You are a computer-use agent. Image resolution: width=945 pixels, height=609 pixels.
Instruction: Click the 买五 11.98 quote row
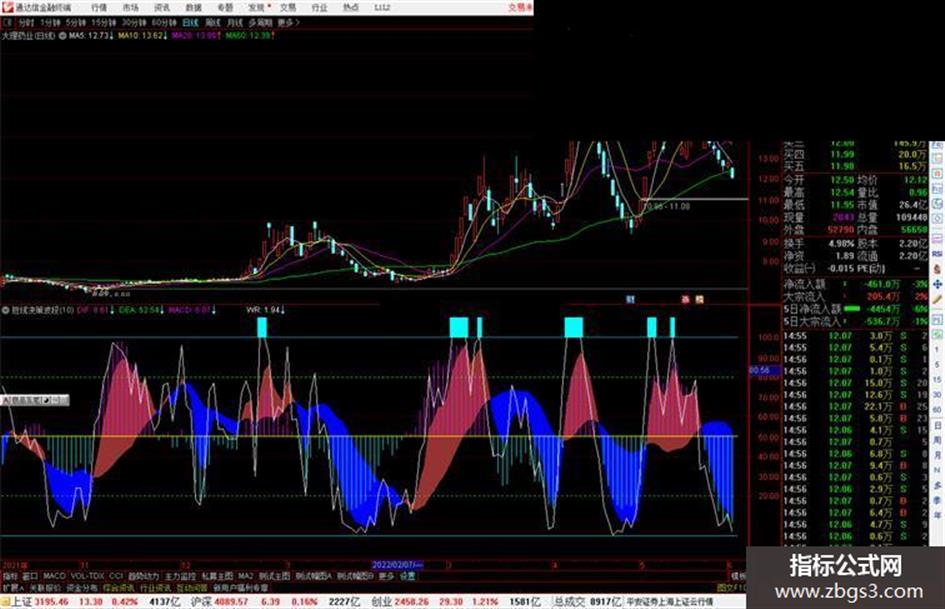tap(855, 166)
